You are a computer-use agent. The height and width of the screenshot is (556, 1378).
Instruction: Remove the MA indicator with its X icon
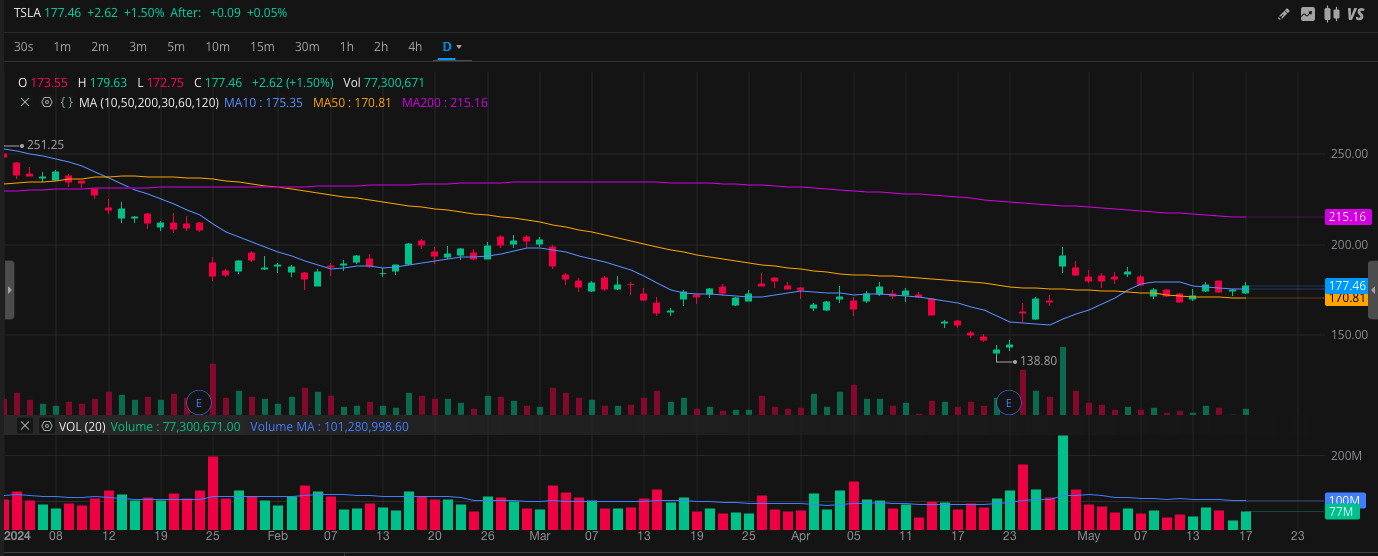[x=25, y=102]
